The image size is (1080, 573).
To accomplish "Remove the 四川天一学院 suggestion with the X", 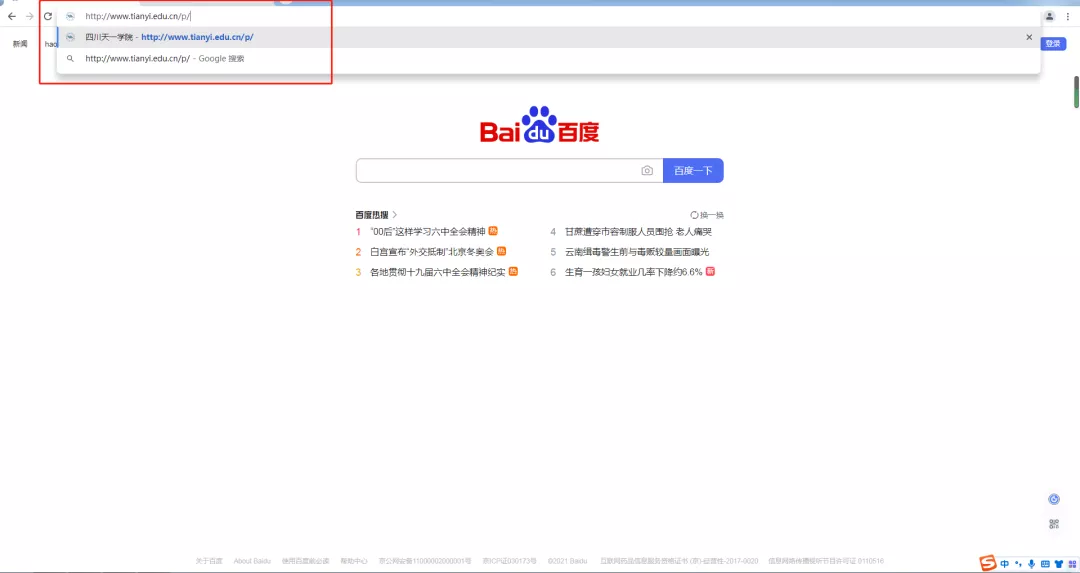I will 1029,37.
